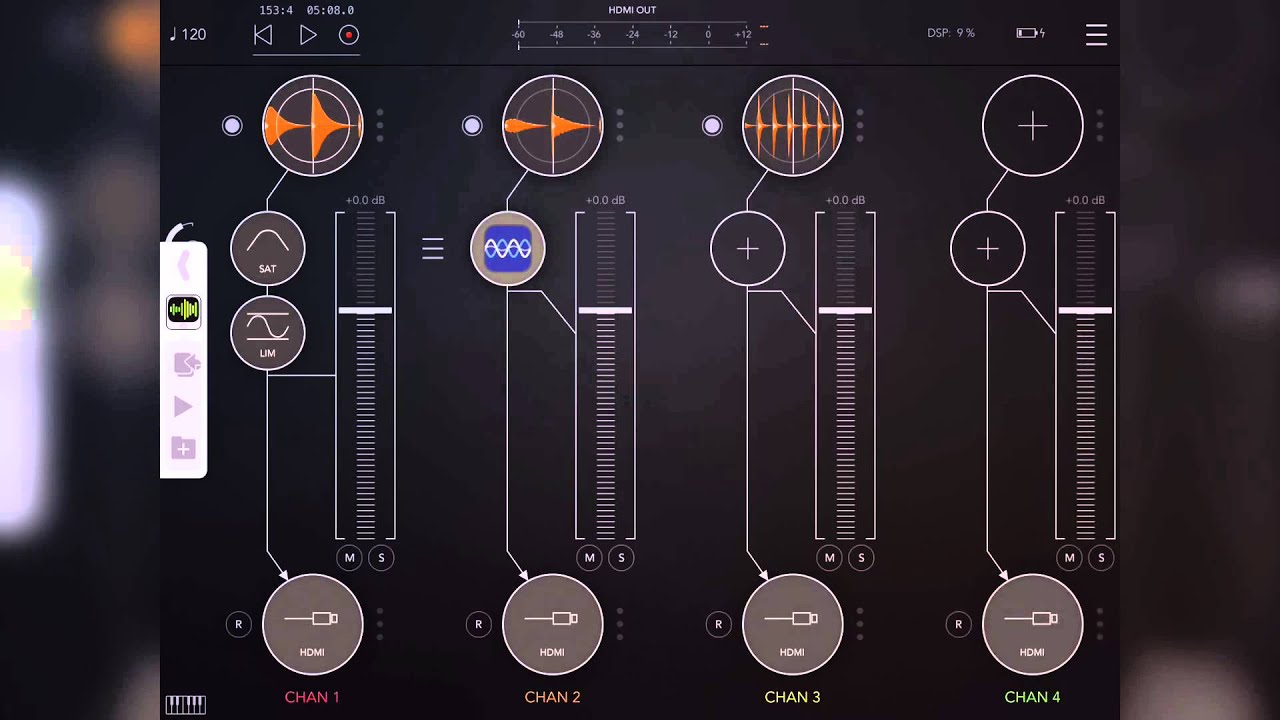Click the 120 tempo display
Screen dimensions: 1280x720
[188, 35]
